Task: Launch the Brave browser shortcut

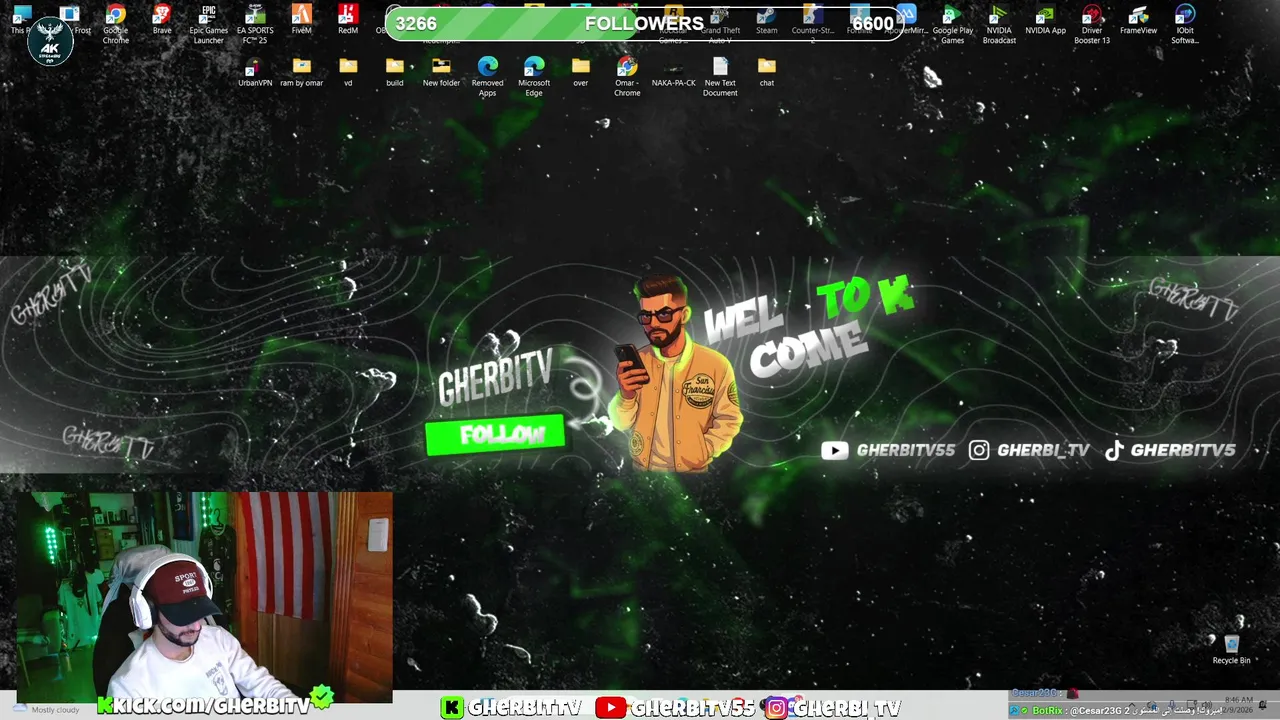Action: (162, 20)
